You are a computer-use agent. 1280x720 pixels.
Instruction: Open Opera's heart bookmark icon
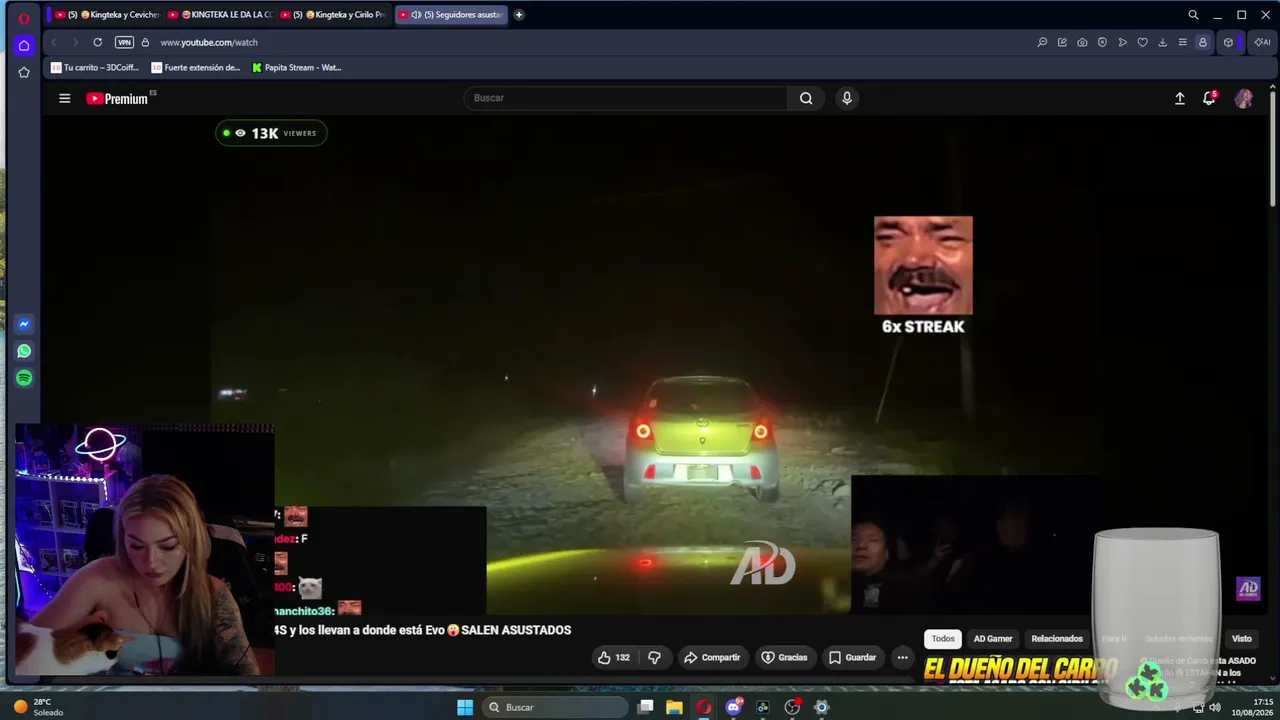point(1142,42)
